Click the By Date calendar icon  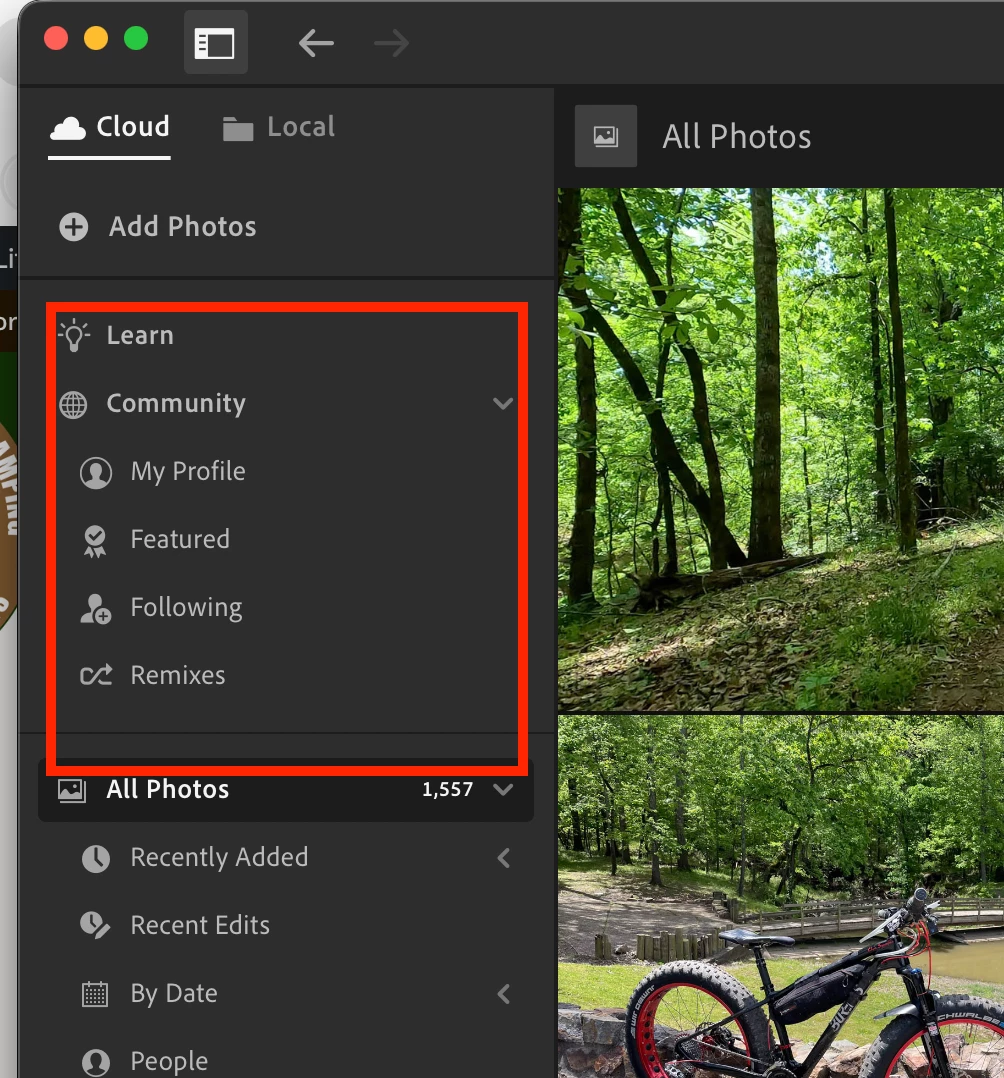[95, 994]
